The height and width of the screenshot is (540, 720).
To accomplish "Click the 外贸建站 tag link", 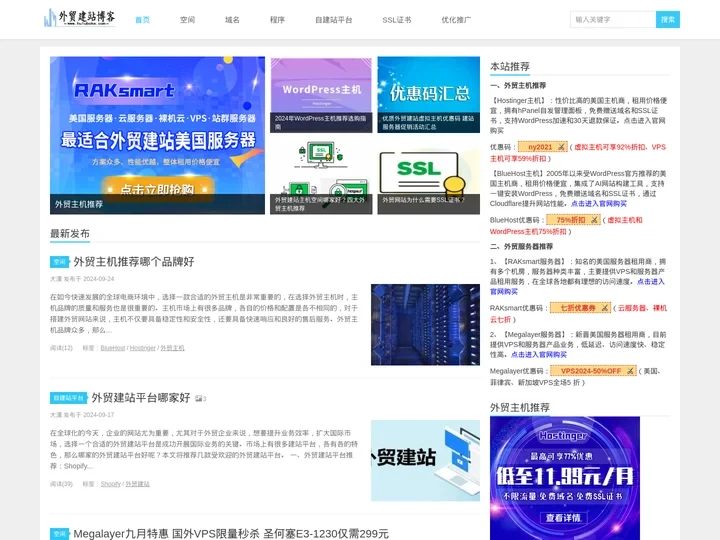I will coord(137,484).
